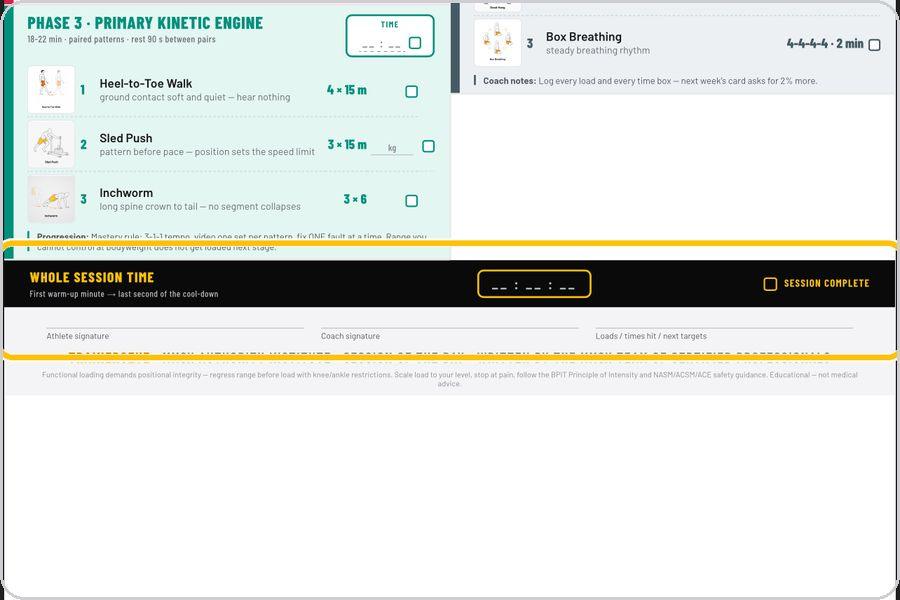900x600 pixels.
Task: Click the Phase 3 time entry blanks
Action: pyautogui.click(x=381, y=45)
